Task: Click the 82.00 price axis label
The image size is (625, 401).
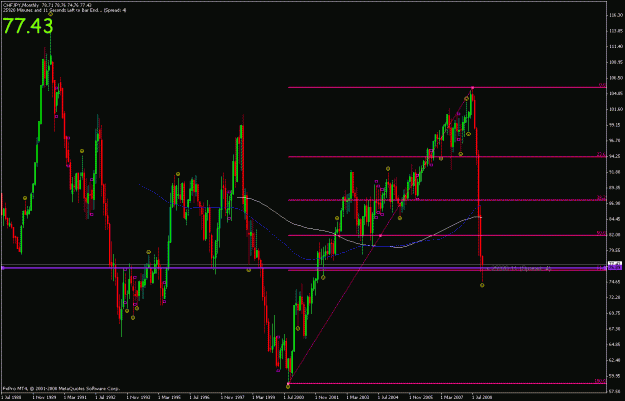Action: pos(616,235)
